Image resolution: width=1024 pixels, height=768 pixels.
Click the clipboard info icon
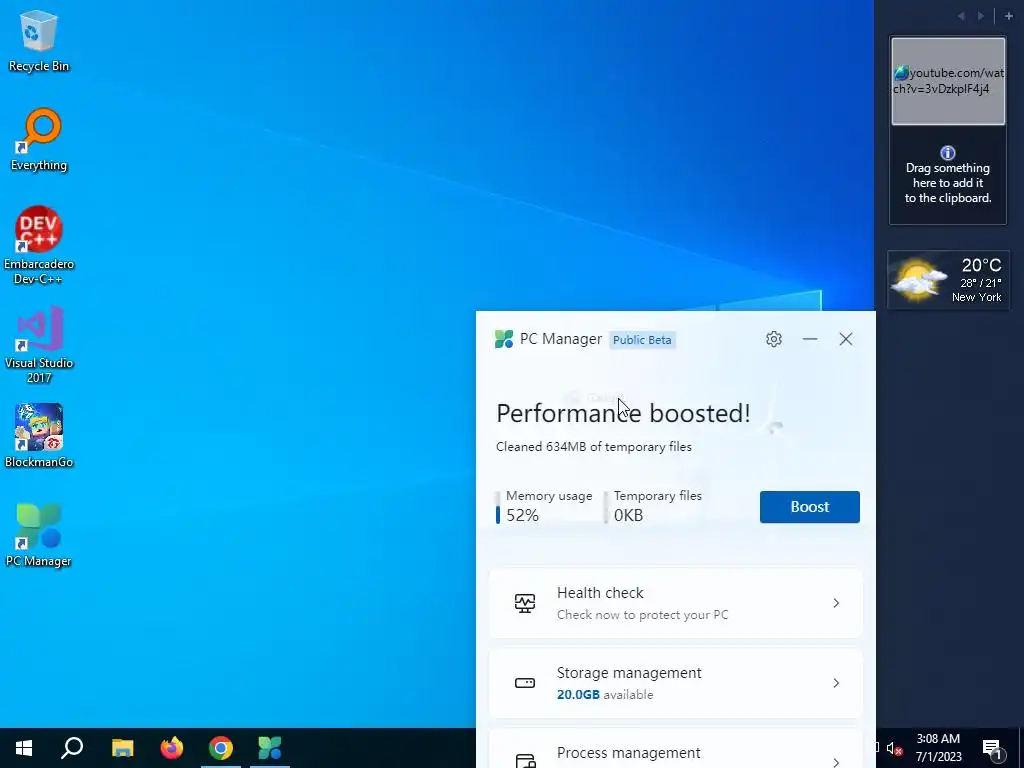pos(948,153)
